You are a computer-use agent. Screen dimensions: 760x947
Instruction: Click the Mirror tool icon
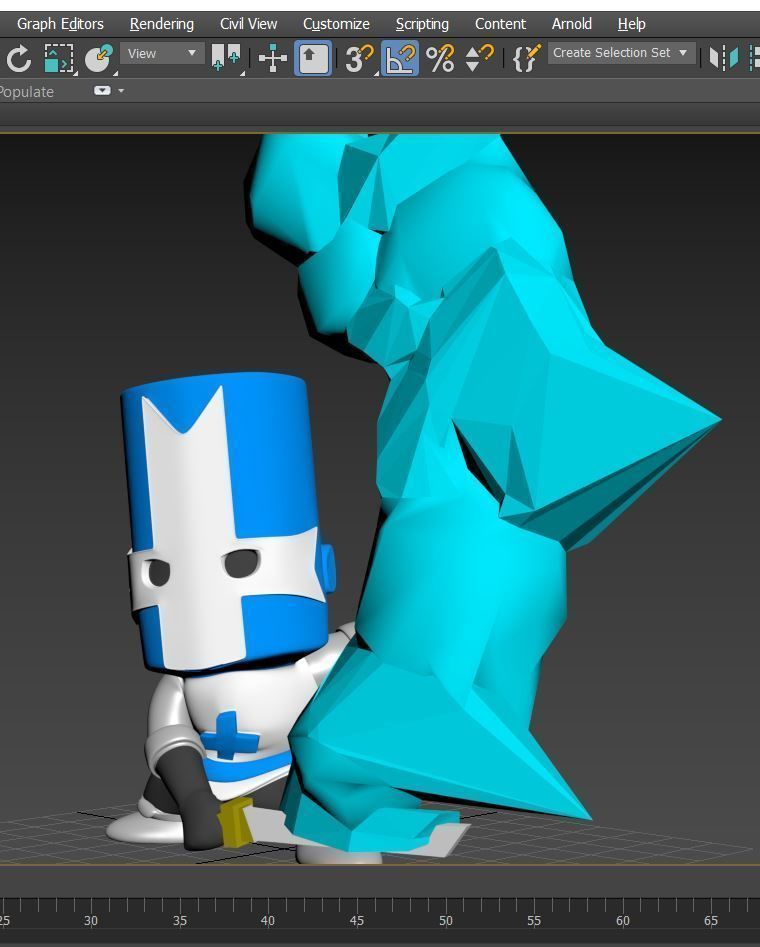[x=723, y=58]
